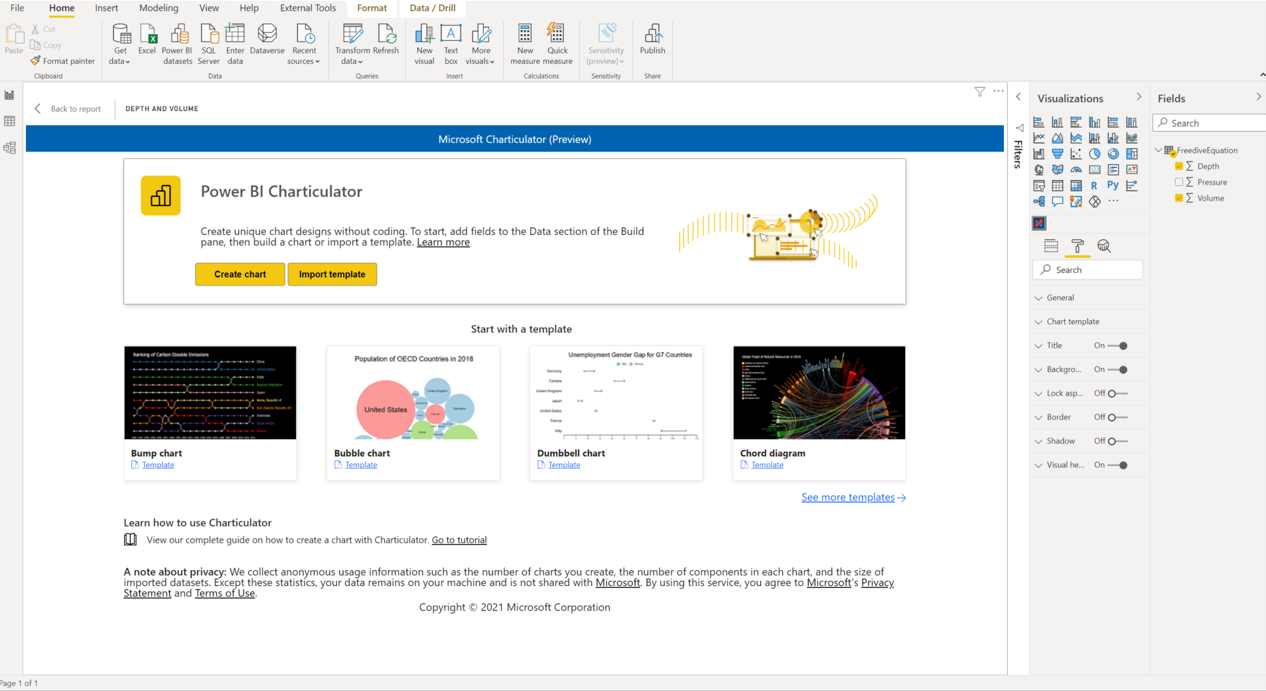Select the Python visual icon
Screen dimensions: 1266x691
click(x=1113, y=185)
